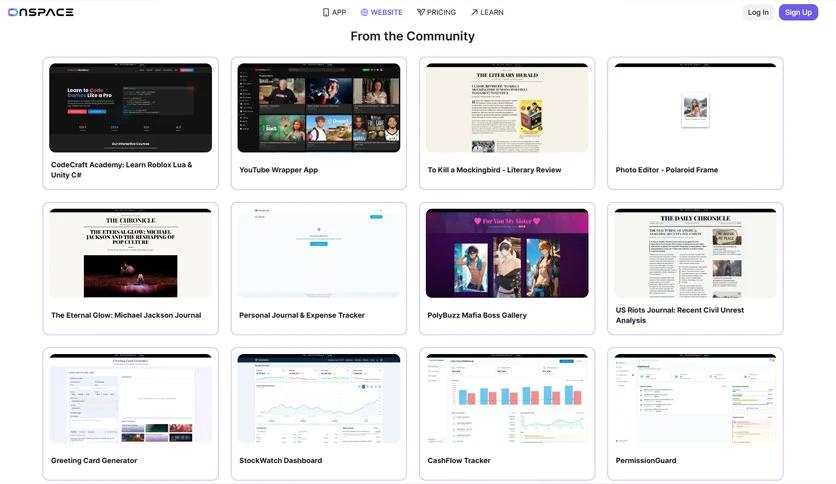Click the tag icon beside PRICING

[x=421, y=12]
